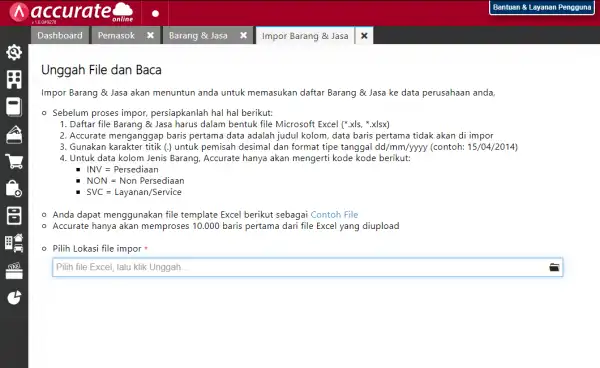Switch to the Pemasok tab

tap(116, 36)
